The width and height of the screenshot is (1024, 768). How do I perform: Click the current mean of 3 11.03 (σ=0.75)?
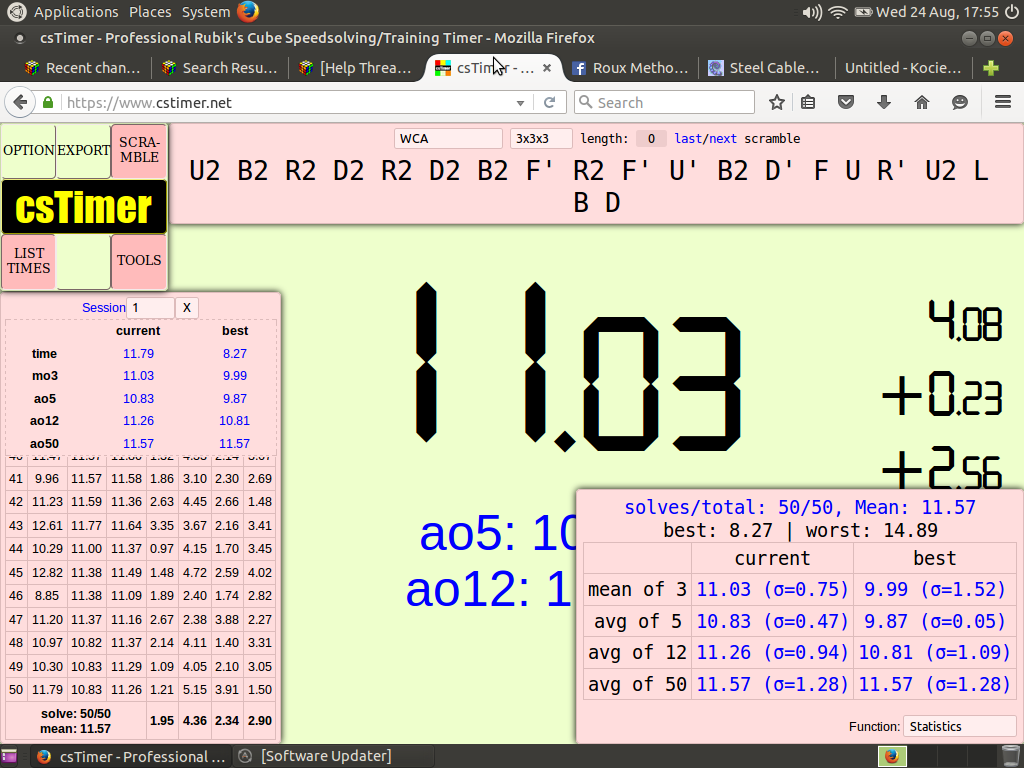[x=773, y=589]
